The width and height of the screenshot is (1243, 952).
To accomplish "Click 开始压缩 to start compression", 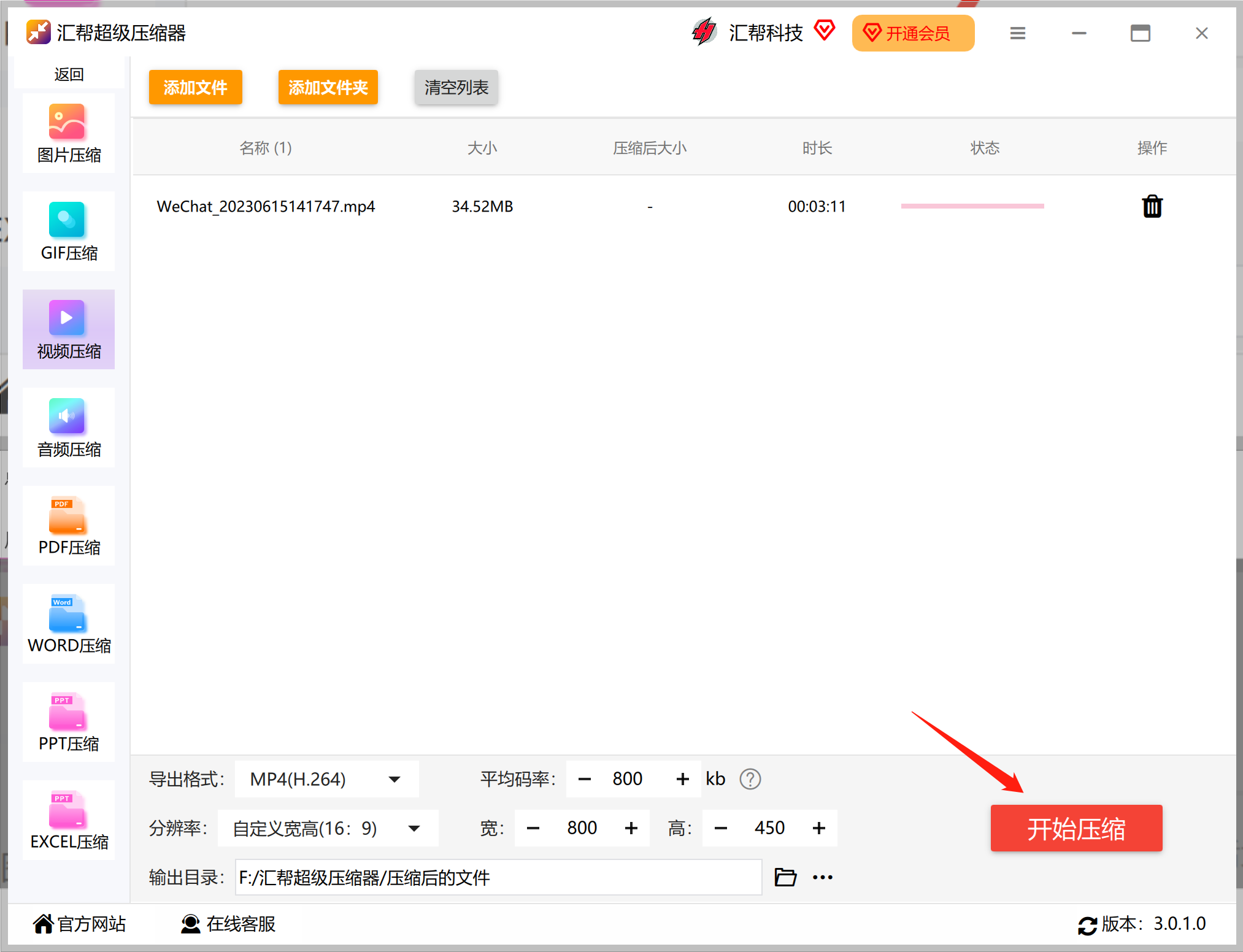I will (1077, 828).
